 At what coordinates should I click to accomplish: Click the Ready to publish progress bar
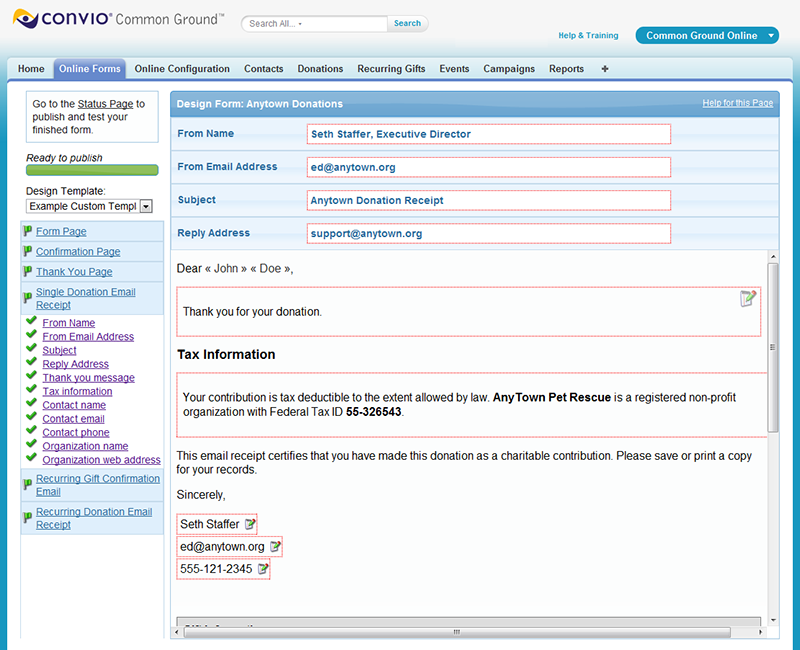[x=92, y=170]
